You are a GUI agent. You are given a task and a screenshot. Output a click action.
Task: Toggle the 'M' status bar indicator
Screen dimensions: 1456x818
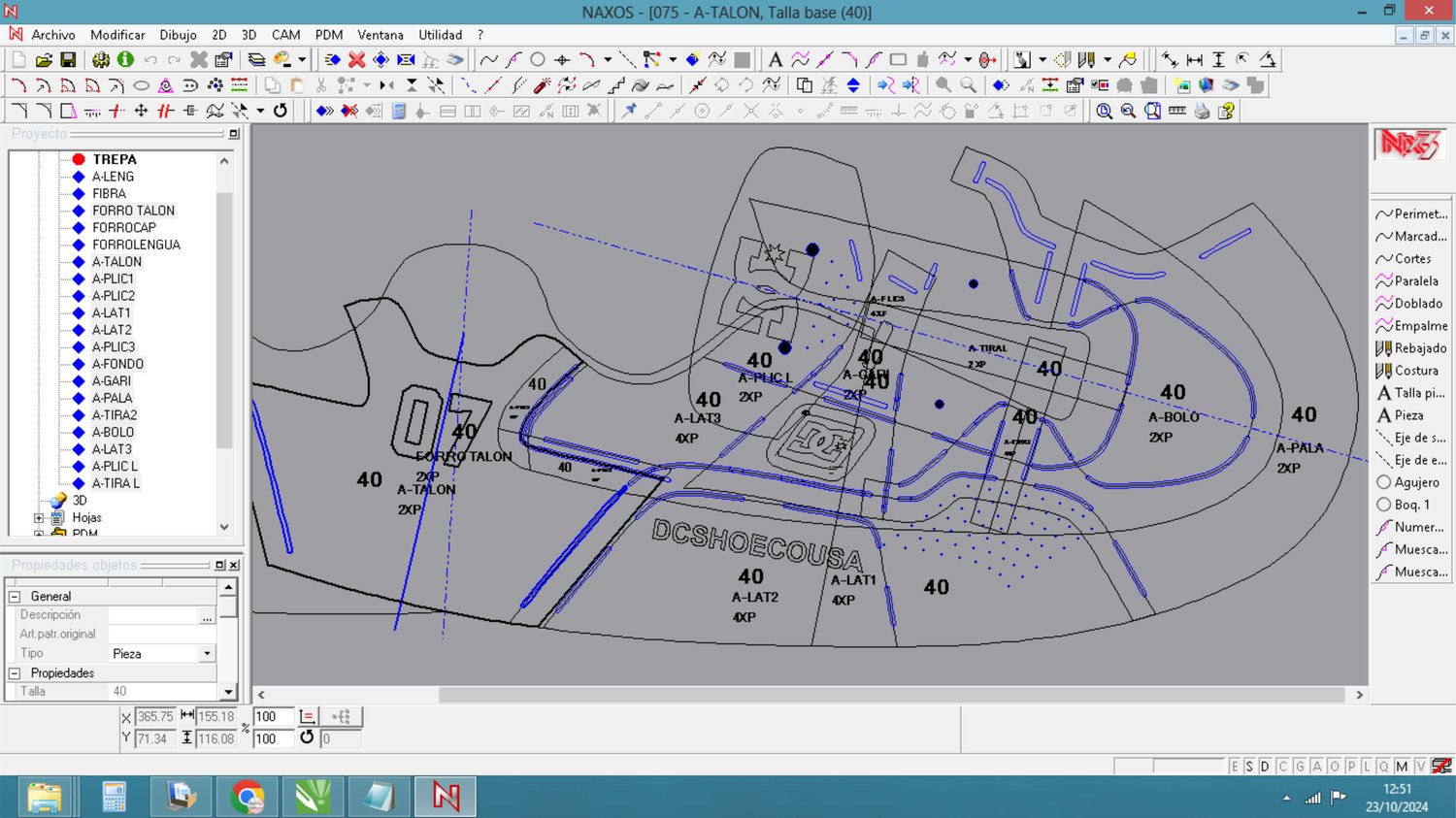coord(1402,767)
